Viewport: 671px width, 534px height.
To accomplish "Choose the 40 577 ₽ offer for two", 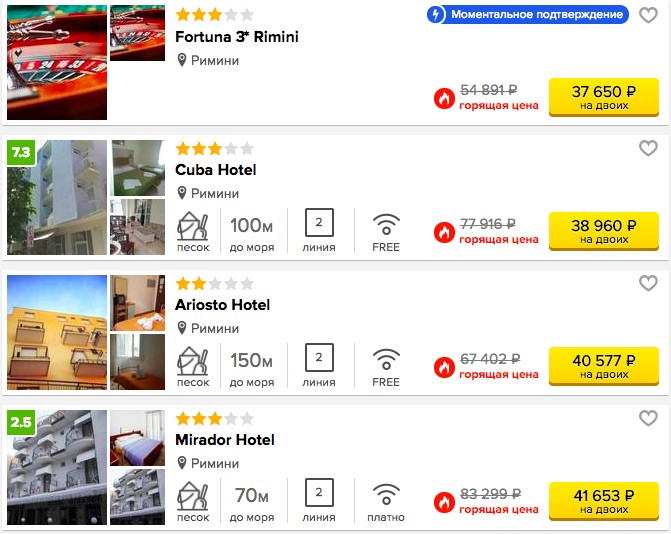I will point(603,366).
